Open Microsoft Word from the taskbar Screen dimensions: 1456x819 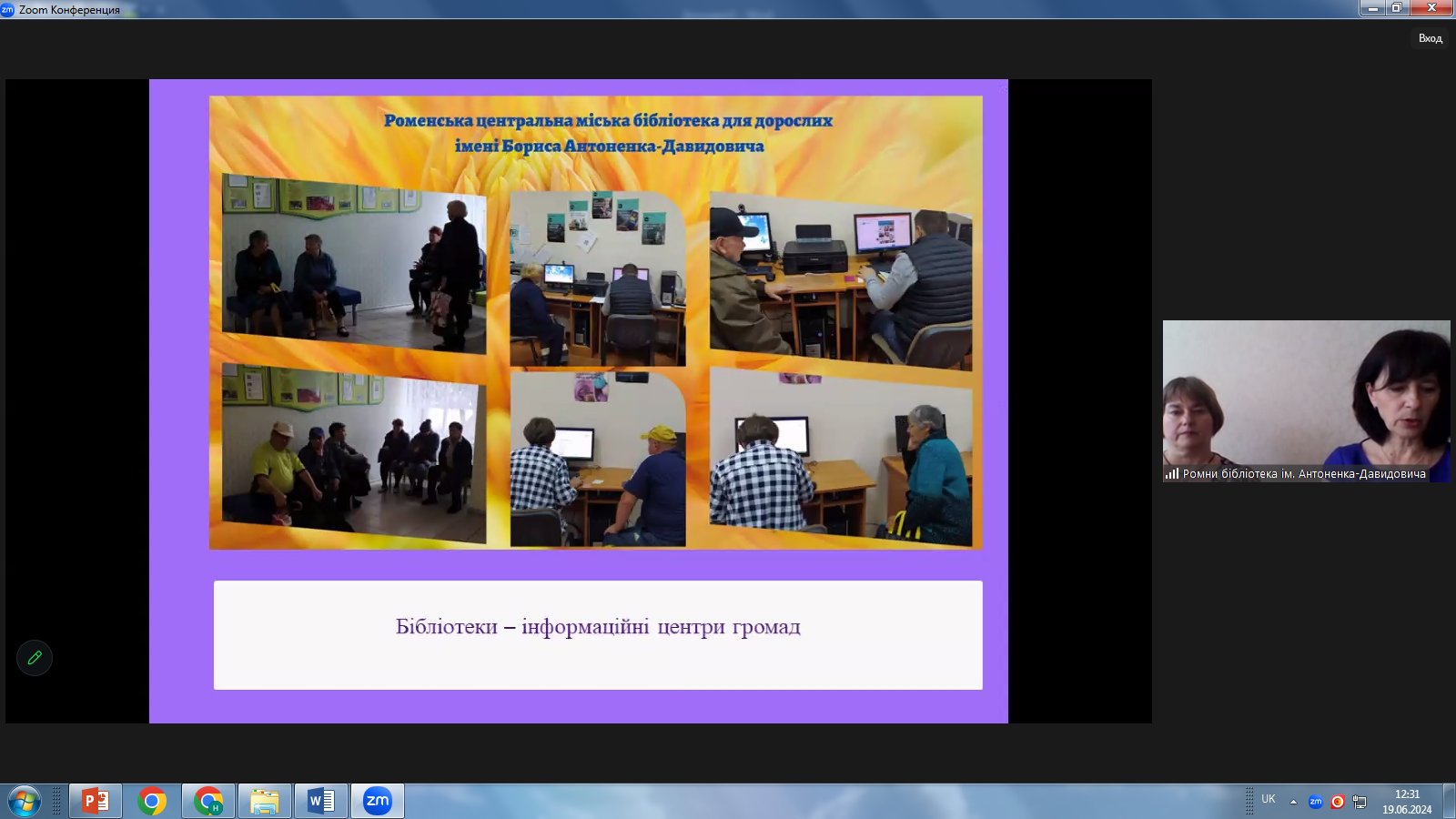point(321,801)
